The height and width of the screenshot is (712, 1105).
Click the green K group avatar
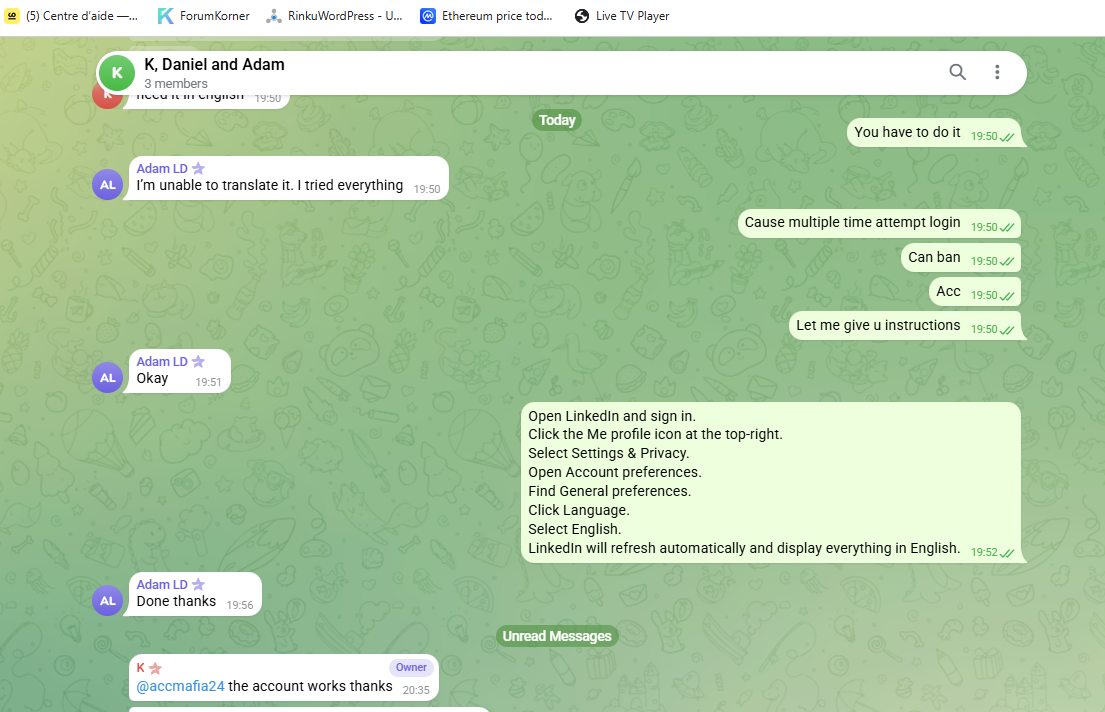[x=117, y=73]
